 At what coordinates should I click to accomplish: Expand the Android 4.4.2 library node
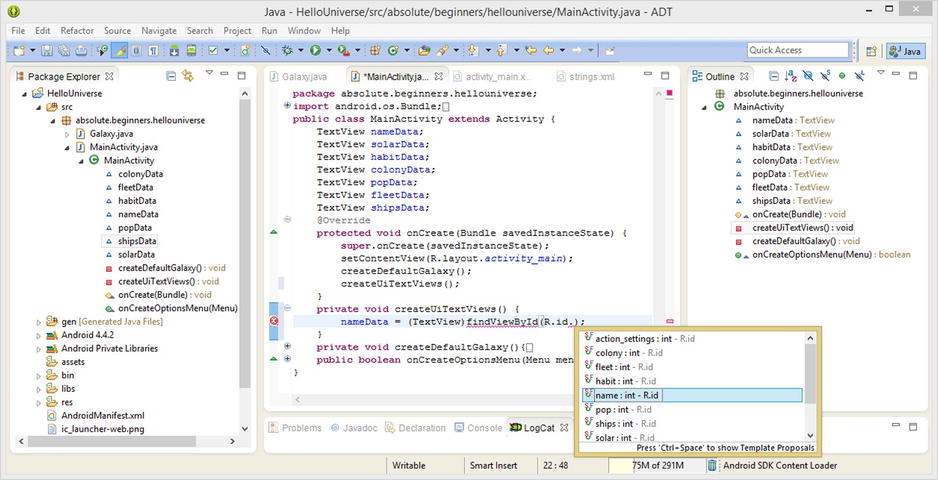39,335
